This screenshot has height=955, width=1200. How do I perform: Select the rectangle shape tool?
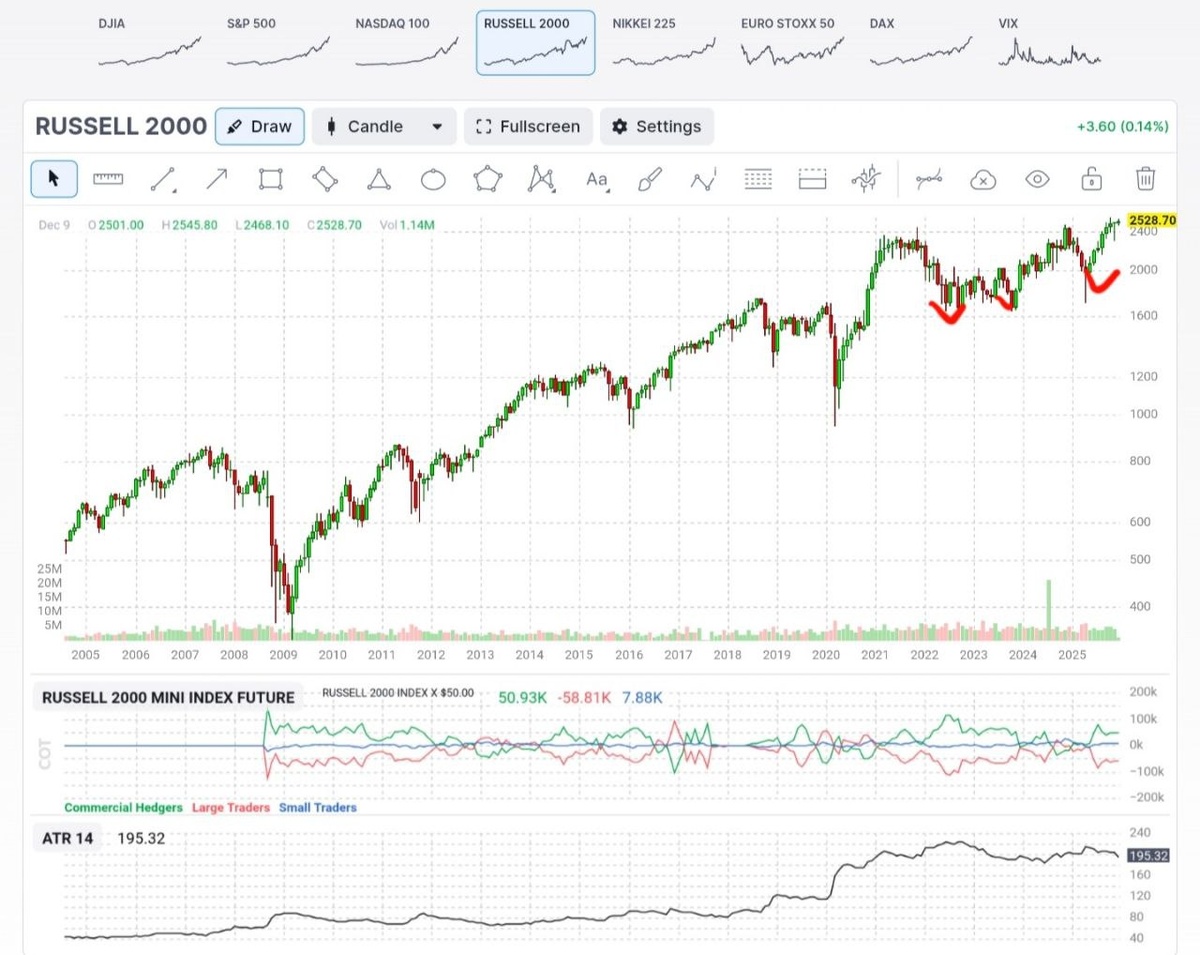click(270, 179)
